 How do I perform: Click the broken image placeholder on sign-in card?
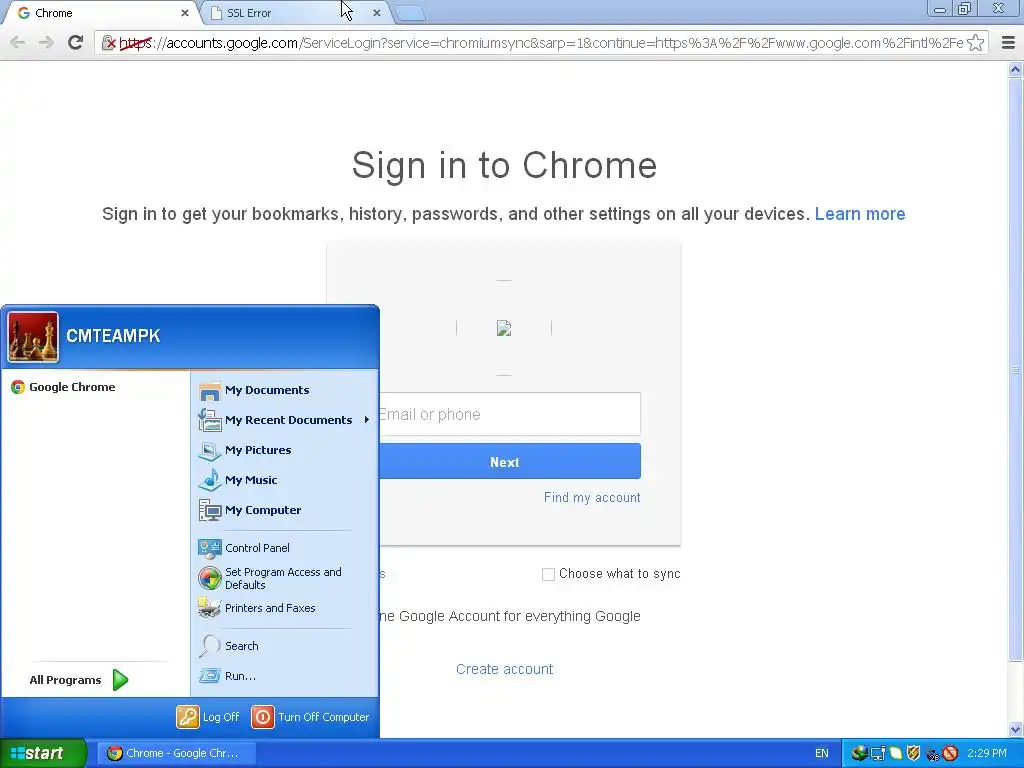tap(504, 328)
